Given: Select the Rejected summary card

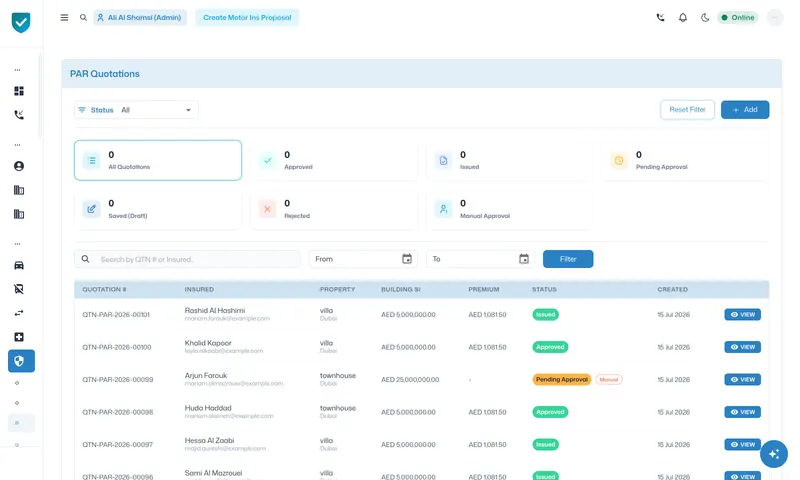Looking at the screenshot, I should pos(334,209).
